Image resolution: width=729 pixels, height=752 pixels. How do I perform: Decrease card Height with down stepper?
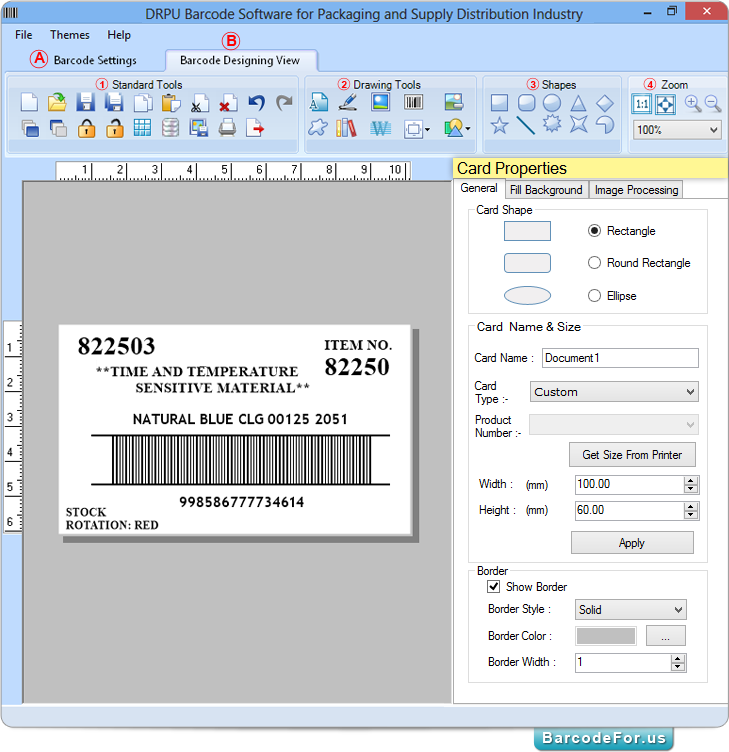pyautogui.click(x=691, y=515)
